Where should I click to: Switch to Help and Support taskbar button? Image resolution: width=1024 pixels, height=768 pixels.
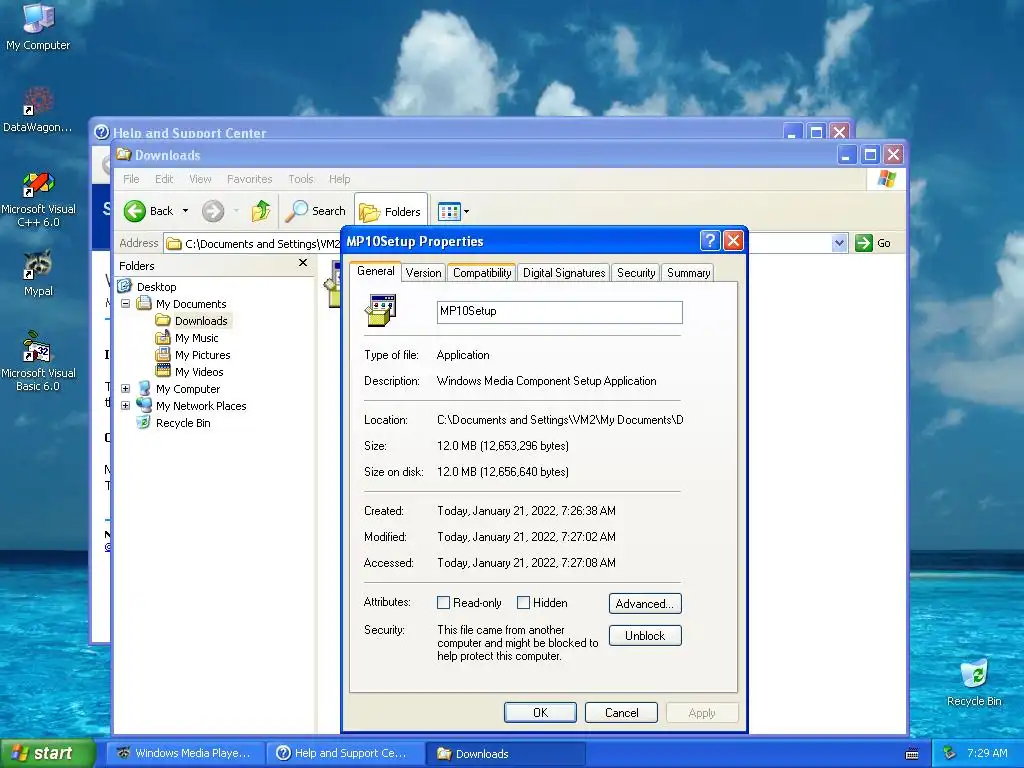[x=344, y=753]
